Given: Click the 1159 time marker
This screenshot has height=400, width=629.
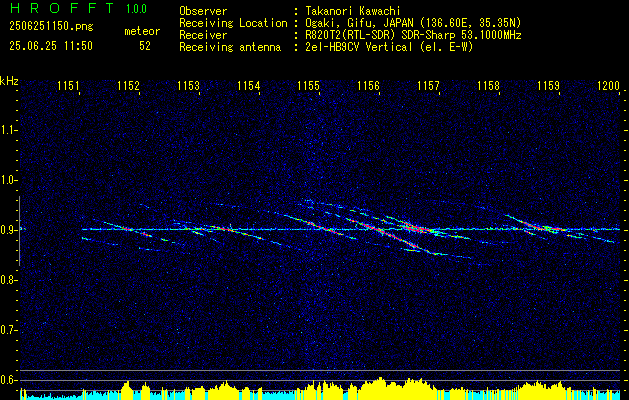Looking at the screenshot, I should coord(548,86).
